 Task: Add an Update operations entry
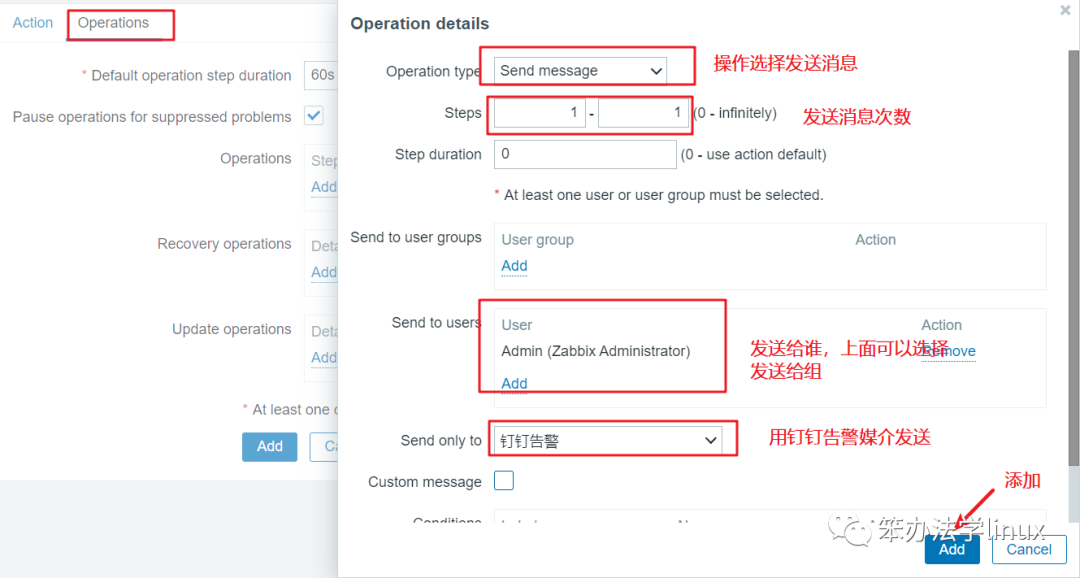tap(324, 358)
